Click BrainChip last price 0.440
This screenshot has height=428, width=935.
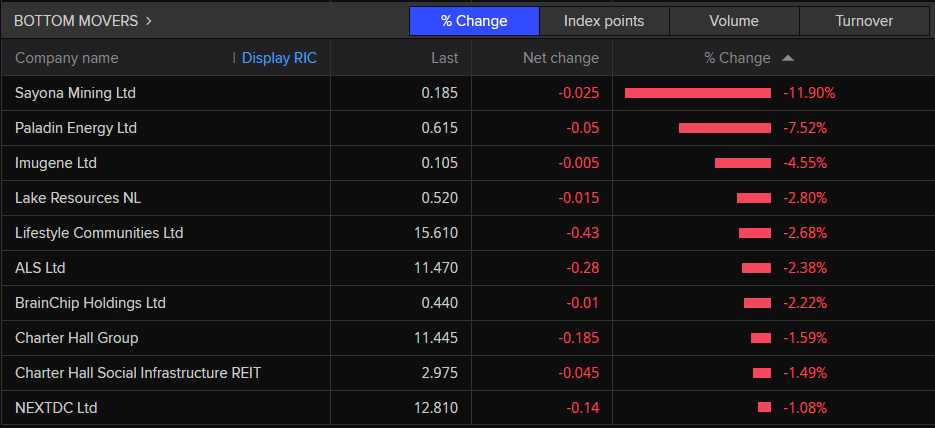[439, 303]
